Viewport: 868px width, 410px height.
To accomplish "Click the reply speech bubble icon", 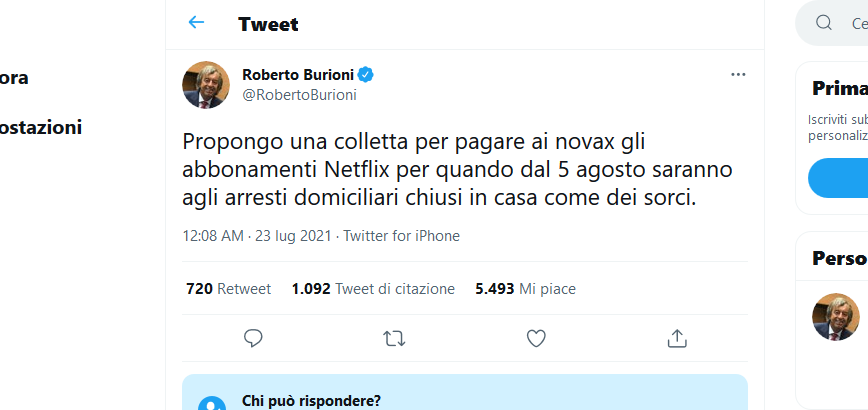I will [253, 338].
